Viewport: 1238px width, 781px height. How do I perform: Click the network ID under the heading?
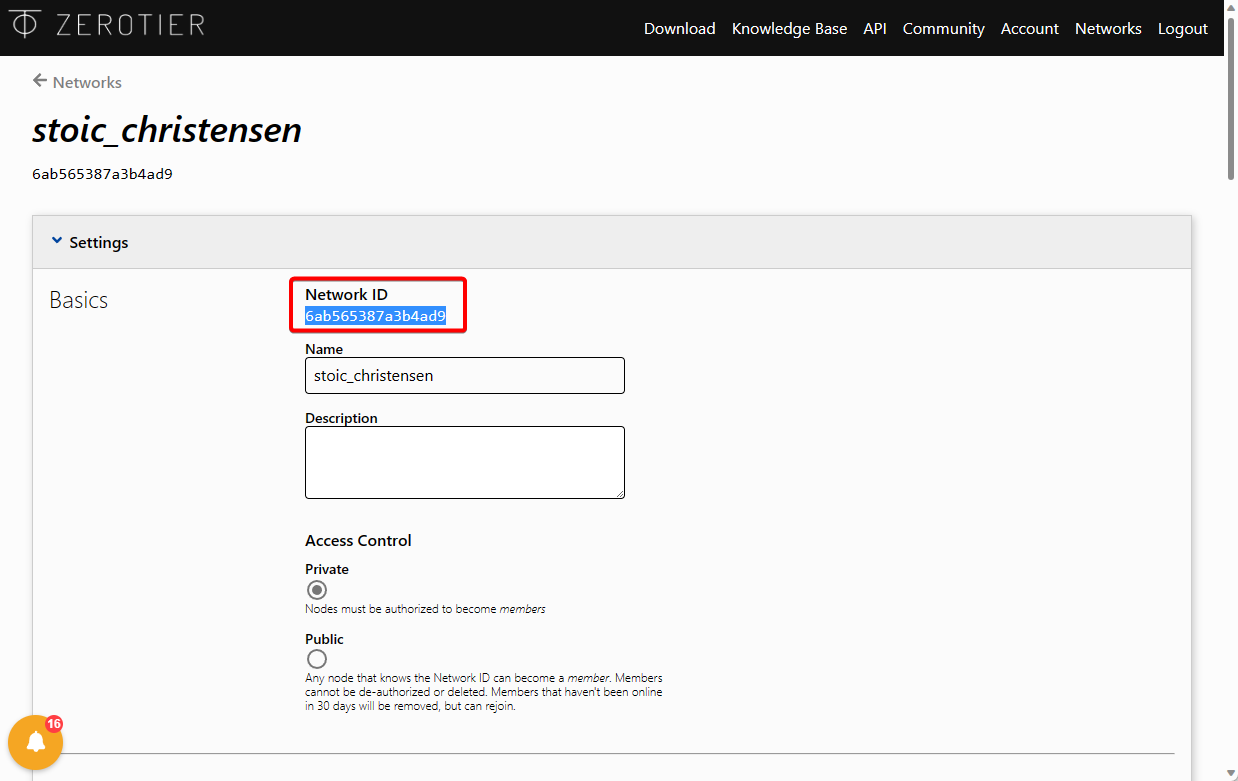102,174
